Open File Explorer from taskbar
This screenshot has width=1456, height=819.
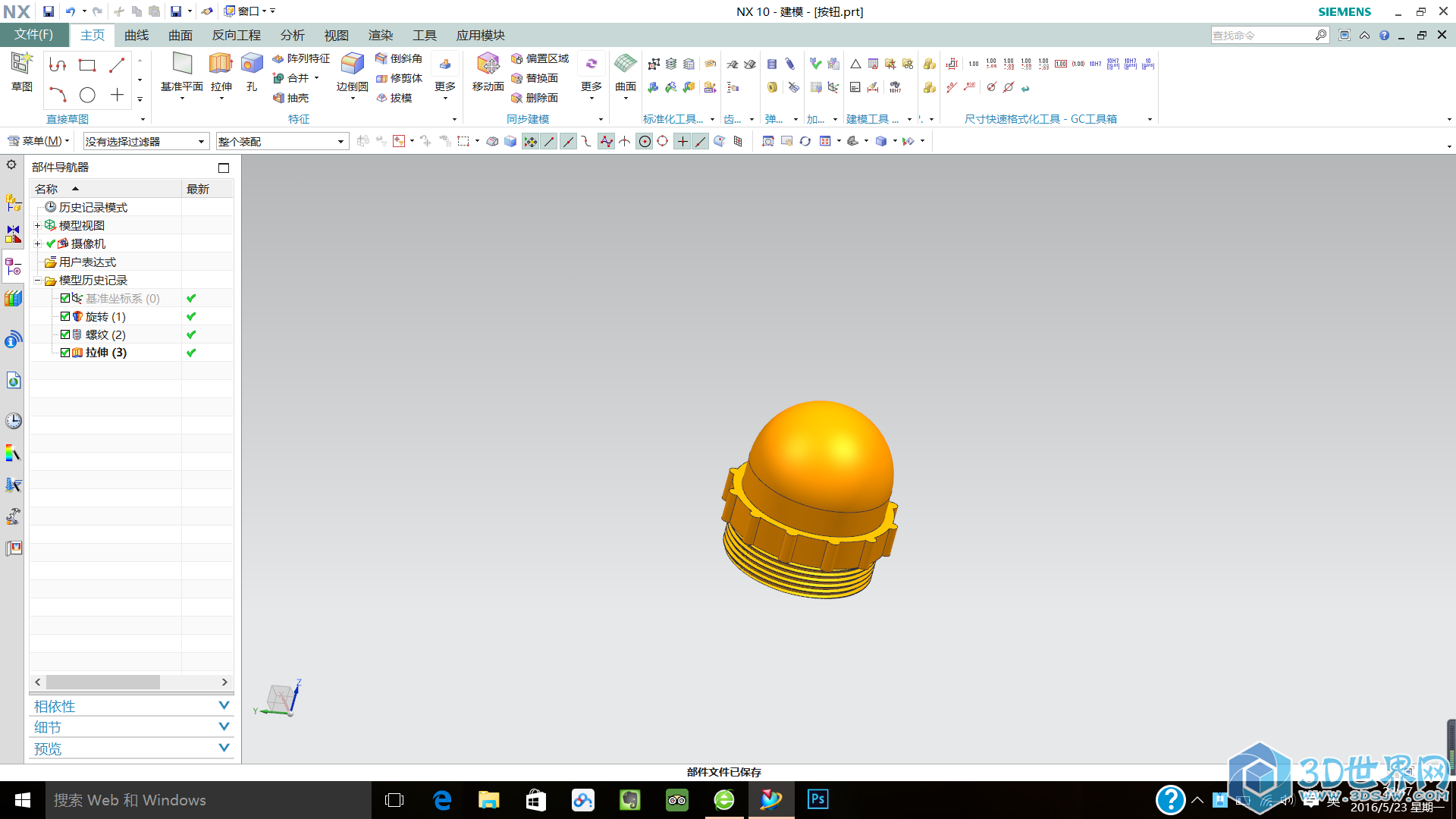pos(489,800)
